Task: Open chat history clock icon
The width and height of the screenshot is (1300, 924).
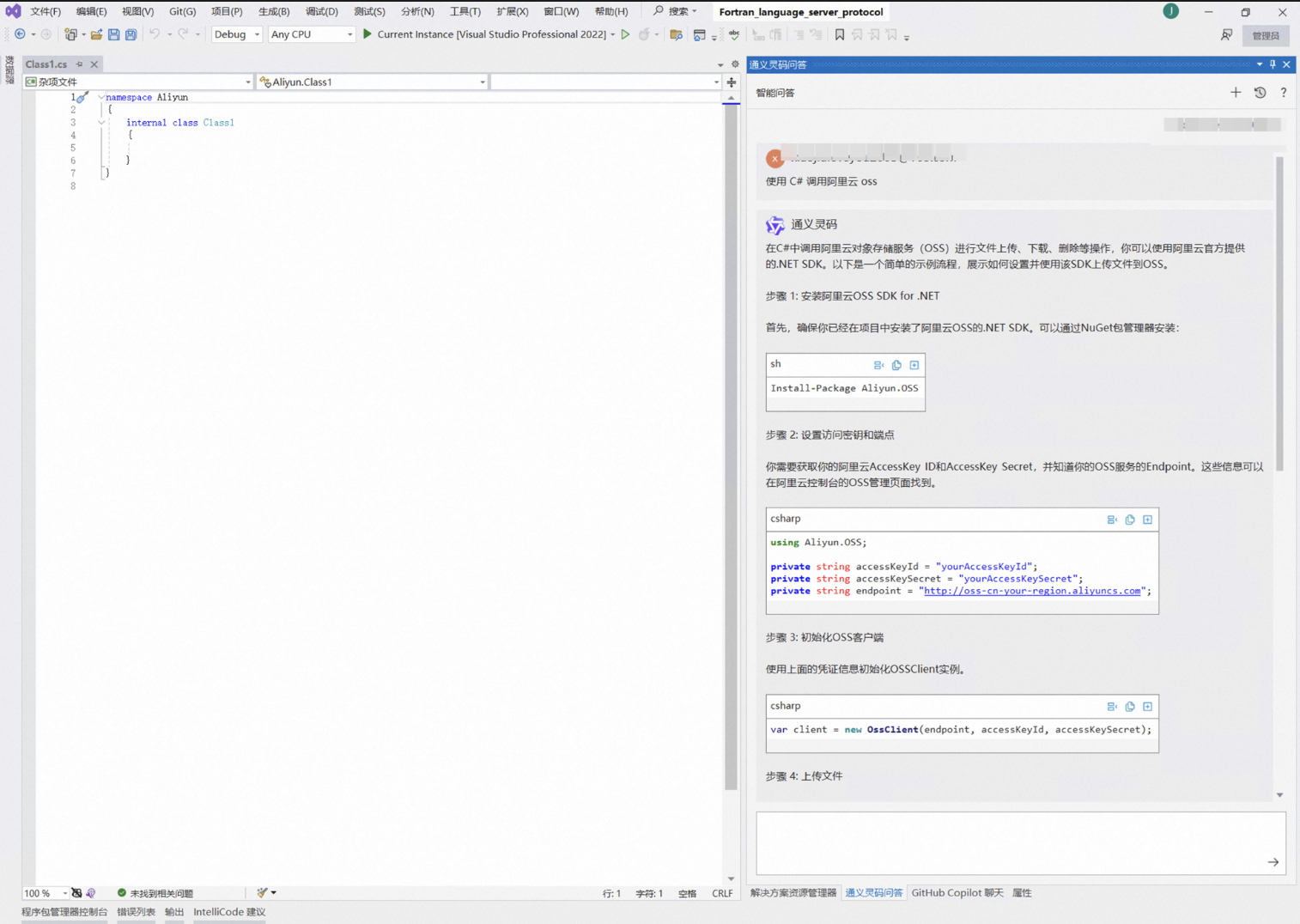Action: tap(1260, 93)
